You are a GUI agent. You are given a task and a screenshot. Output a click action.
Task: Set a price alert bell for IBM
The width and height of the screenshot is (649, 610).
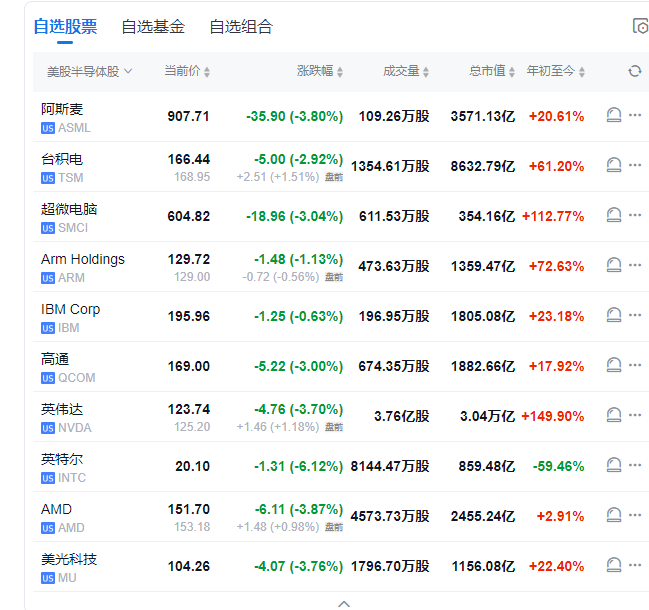click(614, 315)
